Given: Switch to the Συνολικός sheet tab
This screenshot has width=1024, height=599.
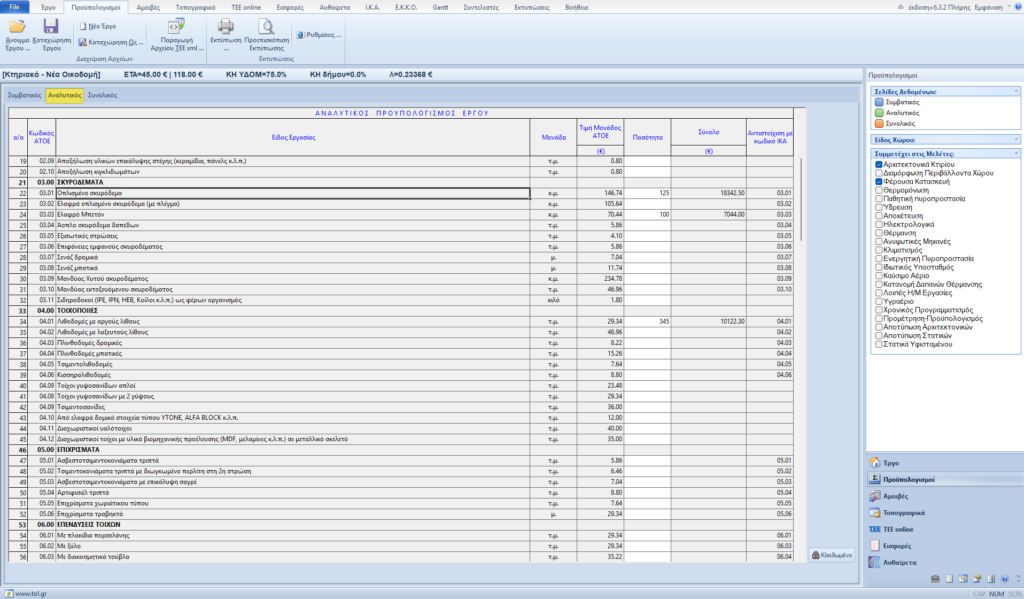Looking at the screenshot, I should coord(103,96).
